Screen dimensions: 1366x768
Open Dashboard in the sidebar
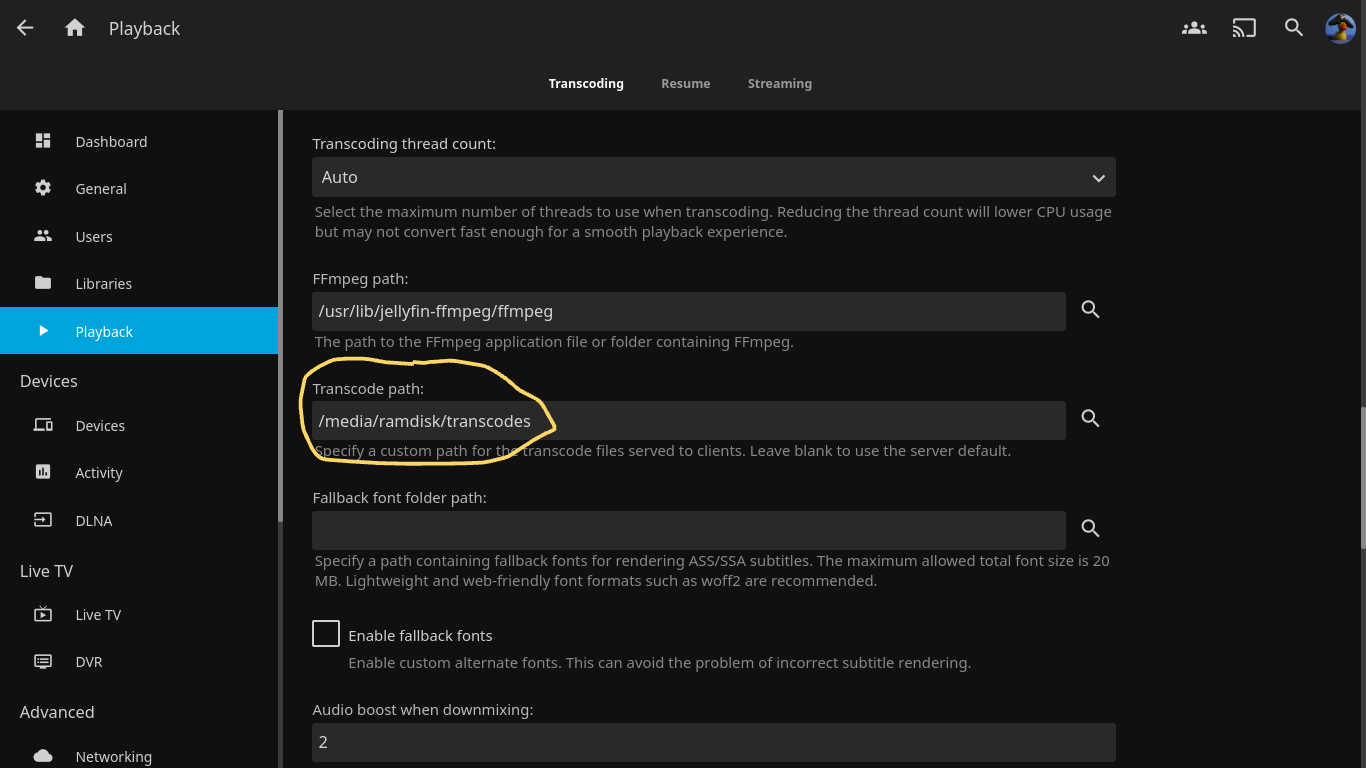click(110, 142)
